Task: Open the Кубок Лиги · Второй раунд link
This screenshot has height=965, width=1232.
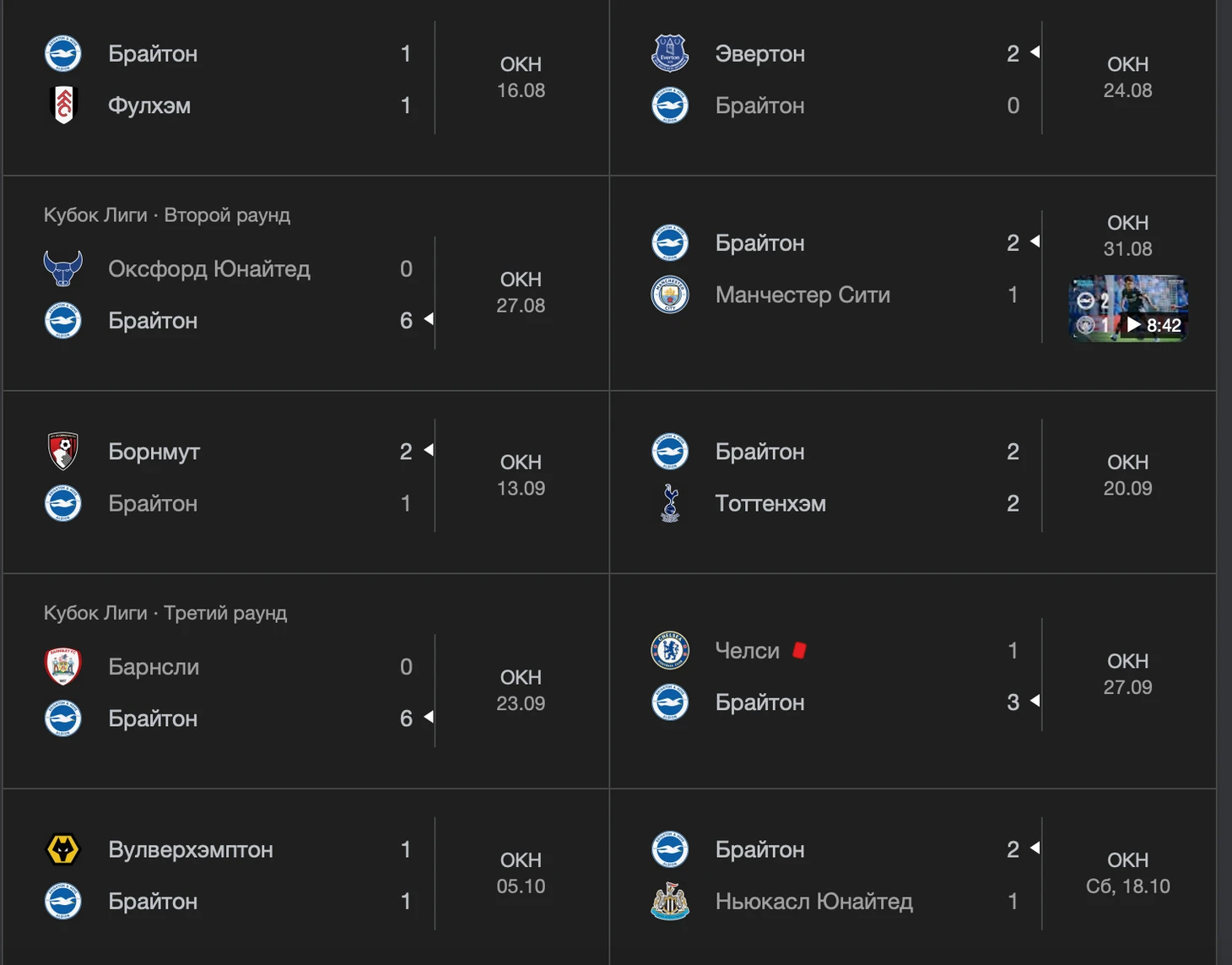Action: 167,215
